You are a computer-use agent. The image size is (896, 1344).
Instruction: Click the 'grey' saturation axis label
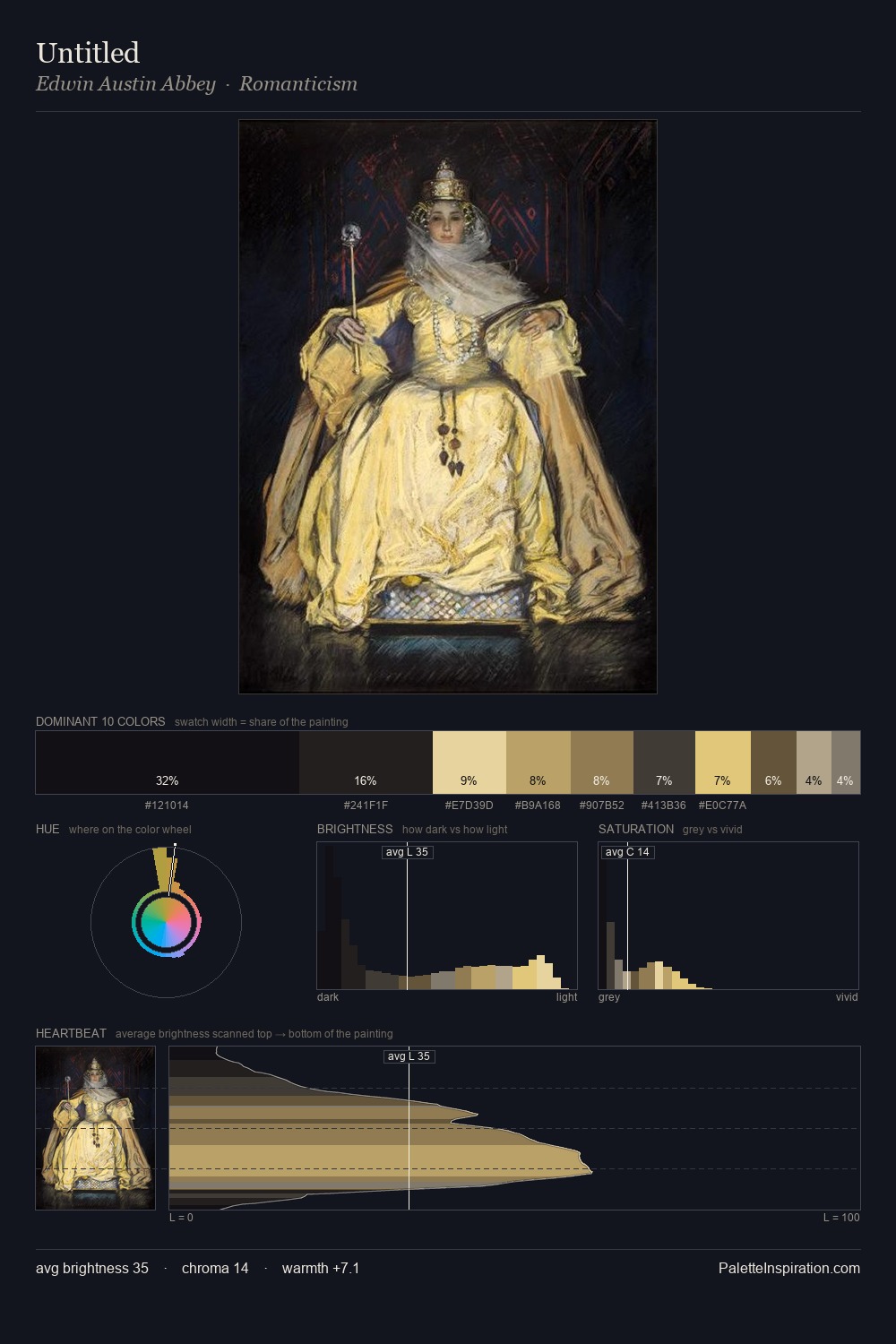[609, 997]
